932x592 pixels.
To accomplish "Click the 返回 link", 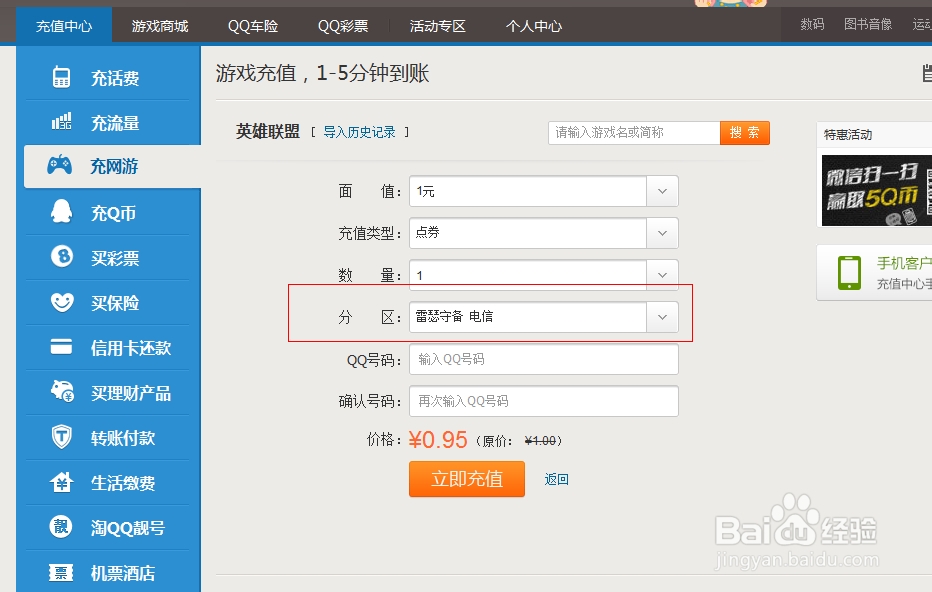I will pos(556,479).
